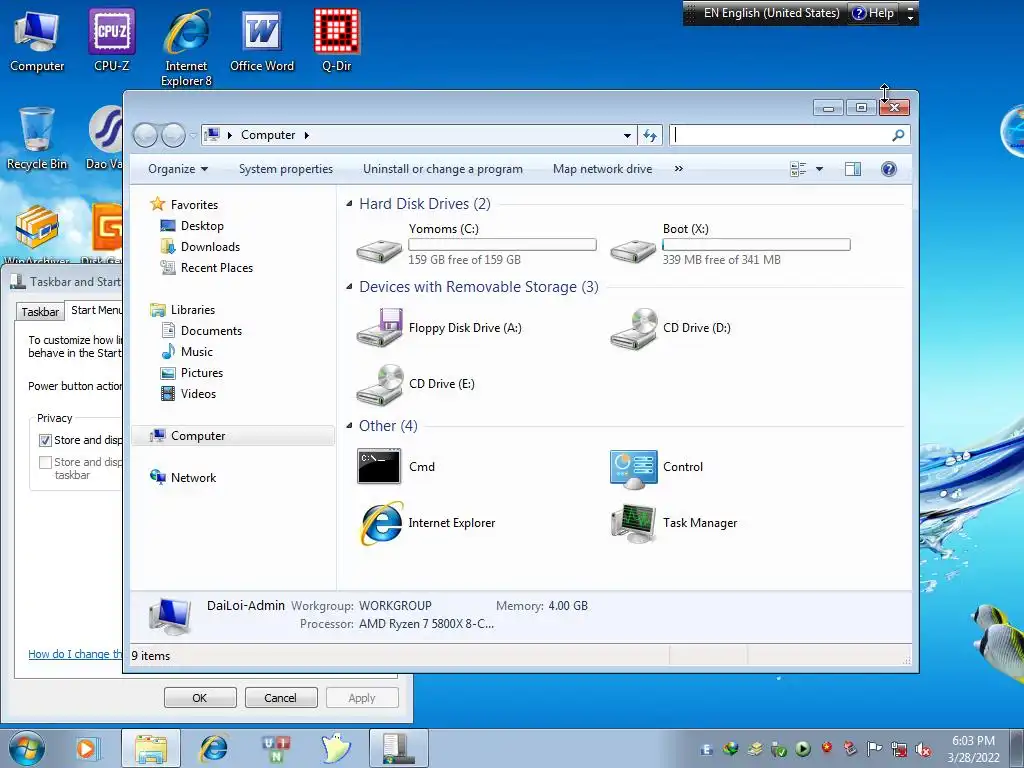Click Cancel in Taskbar properties dialog
Screen dimensions: 1024x768
tap(280, 698)
